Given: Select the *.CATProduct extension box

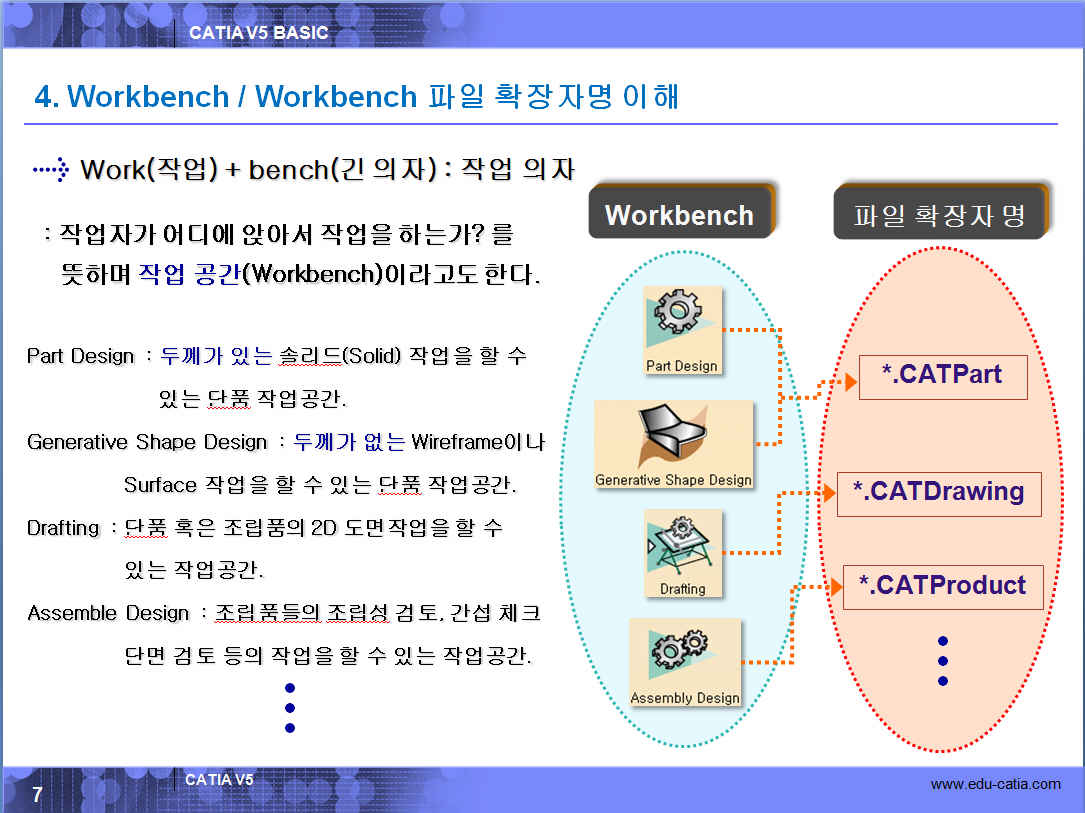Looking at the screenshot, I should (x=943, y=586).
